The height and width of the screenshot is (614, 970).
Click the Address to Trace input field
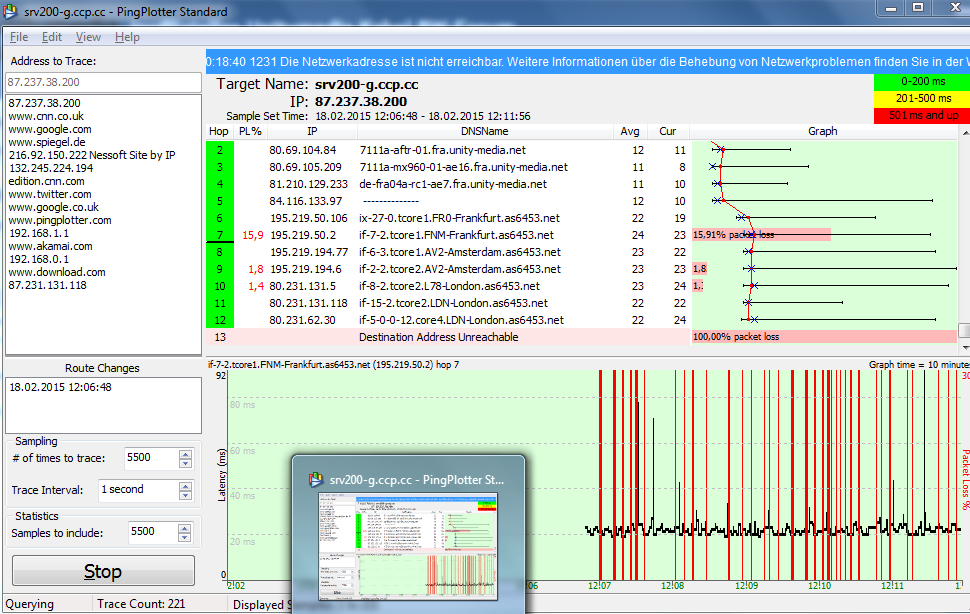pyautogui.click(x=102, y=82)
